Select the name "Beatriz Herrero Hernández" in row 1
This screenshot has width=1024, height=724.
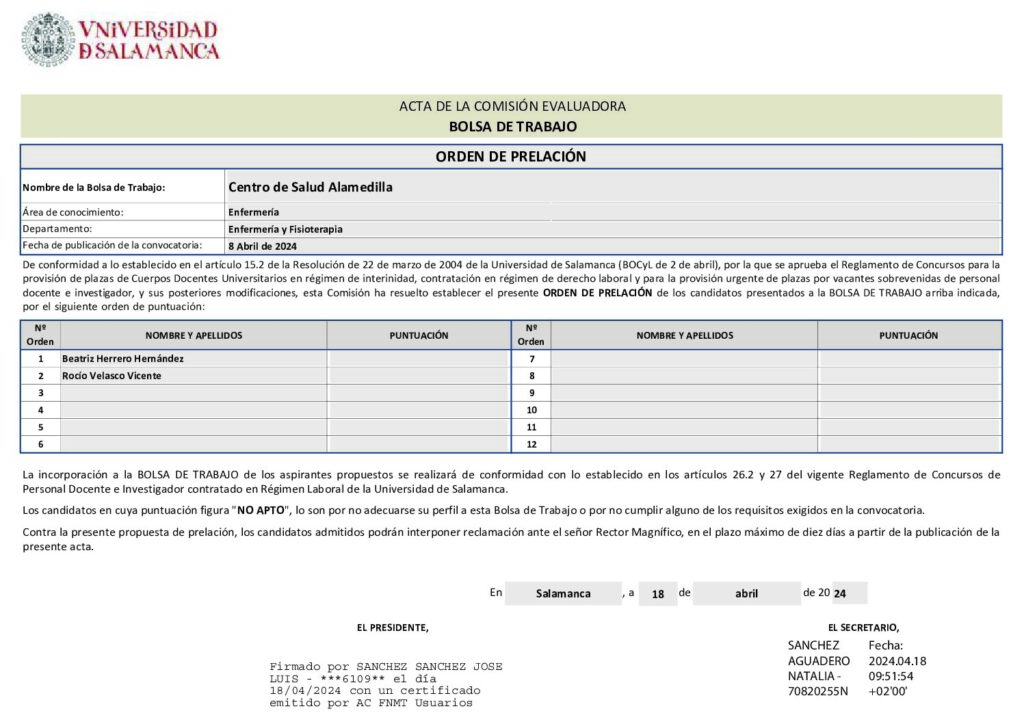(x=123, y=358)
